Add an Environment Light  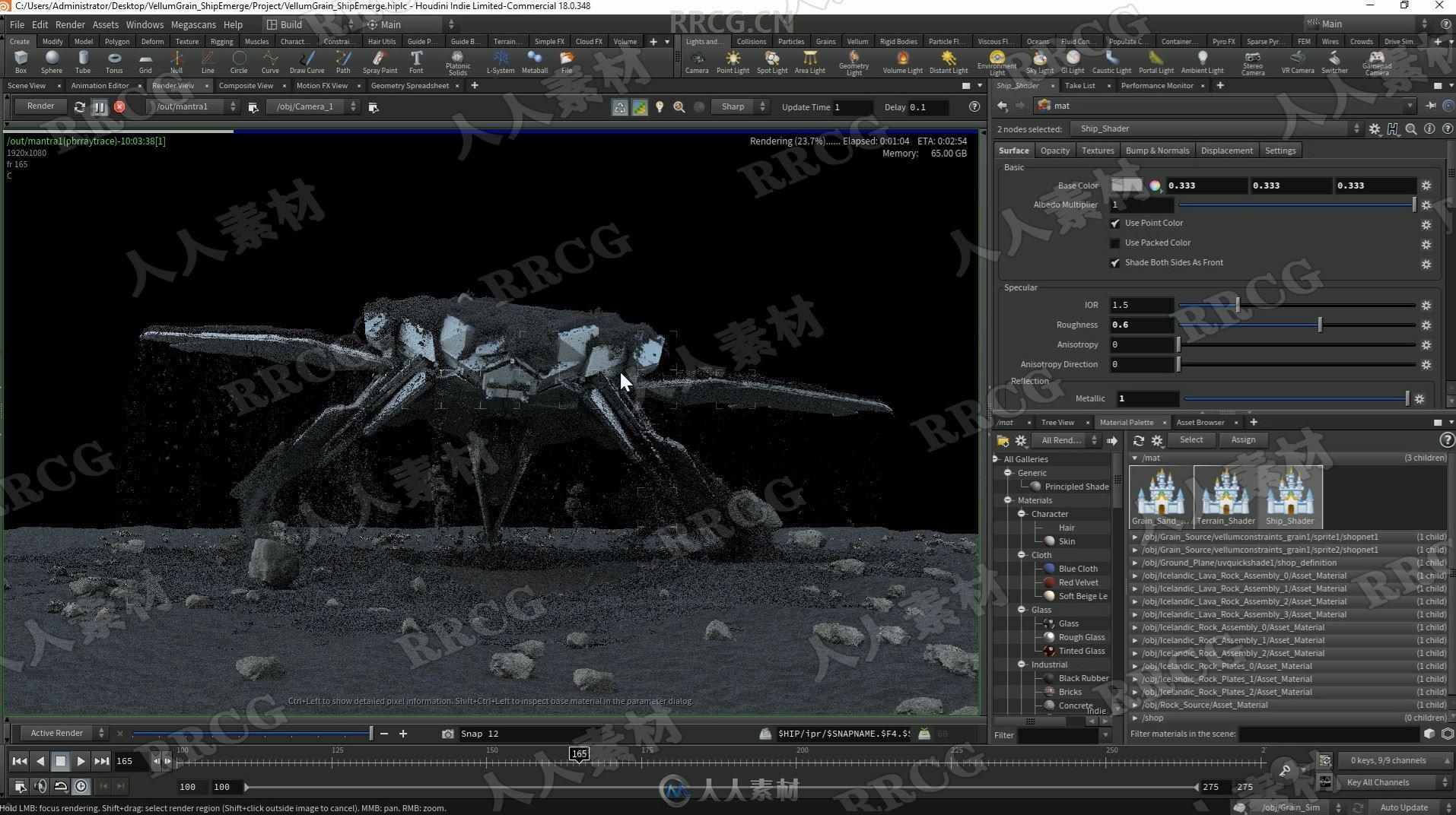pos(997,62)
